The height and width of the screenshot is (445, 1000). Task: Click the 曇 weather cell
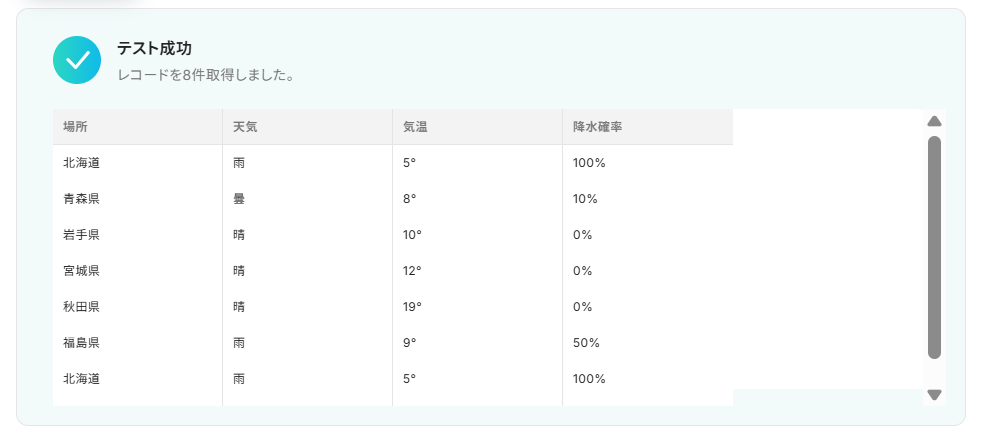pyautogui.click(x=239, y=199)
